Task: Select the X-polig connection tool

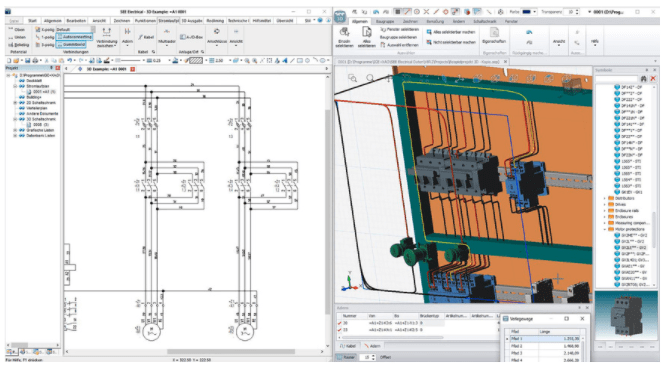Action: tap(45, 30)
